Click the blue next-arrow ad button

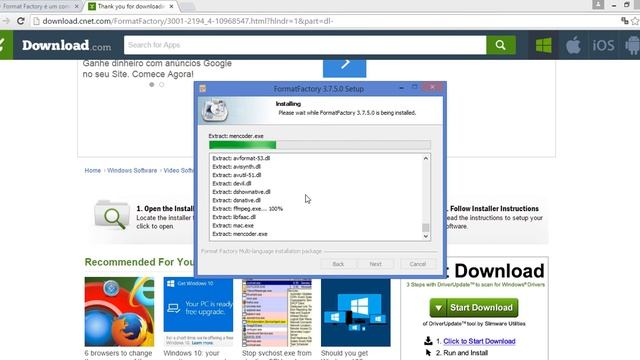pyautogui.click(x=344, y=67)
